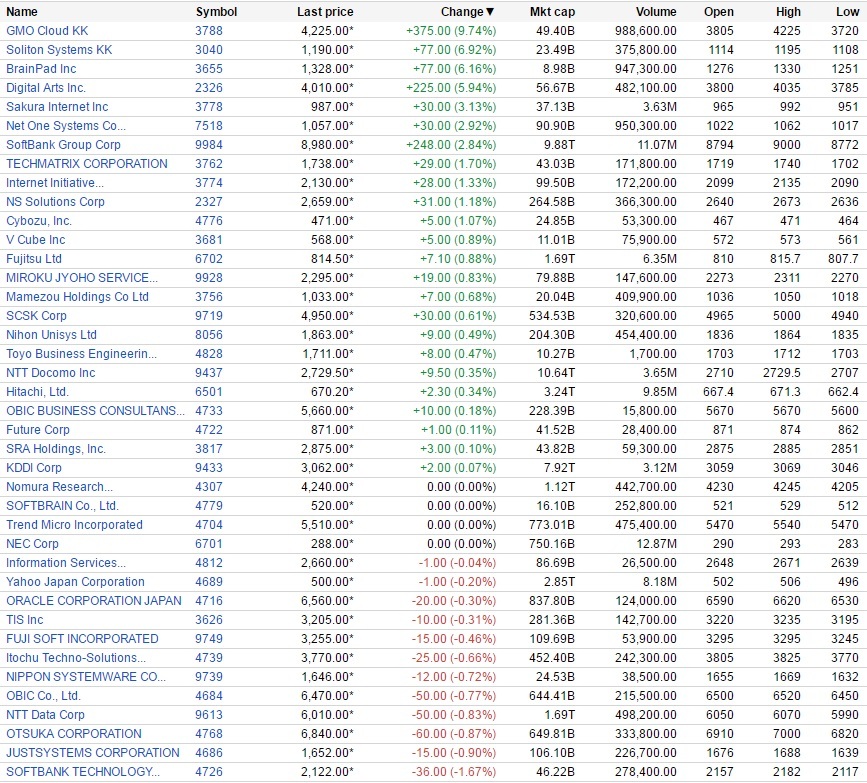
Task: Sort by High column header
Action: click(x=788, y=12)
